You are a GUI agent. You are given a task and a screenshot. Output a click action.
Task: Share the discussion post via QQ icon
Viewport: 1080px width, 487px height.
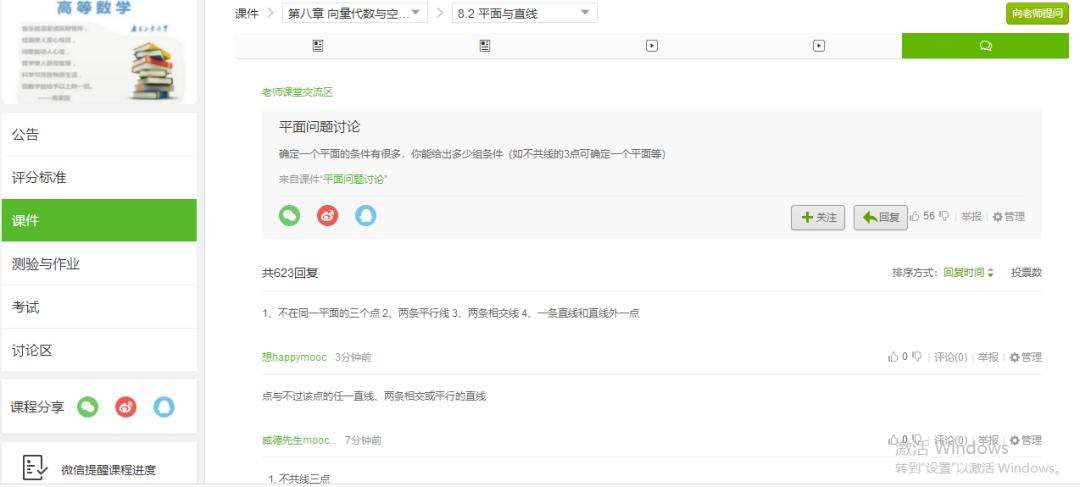366,216
